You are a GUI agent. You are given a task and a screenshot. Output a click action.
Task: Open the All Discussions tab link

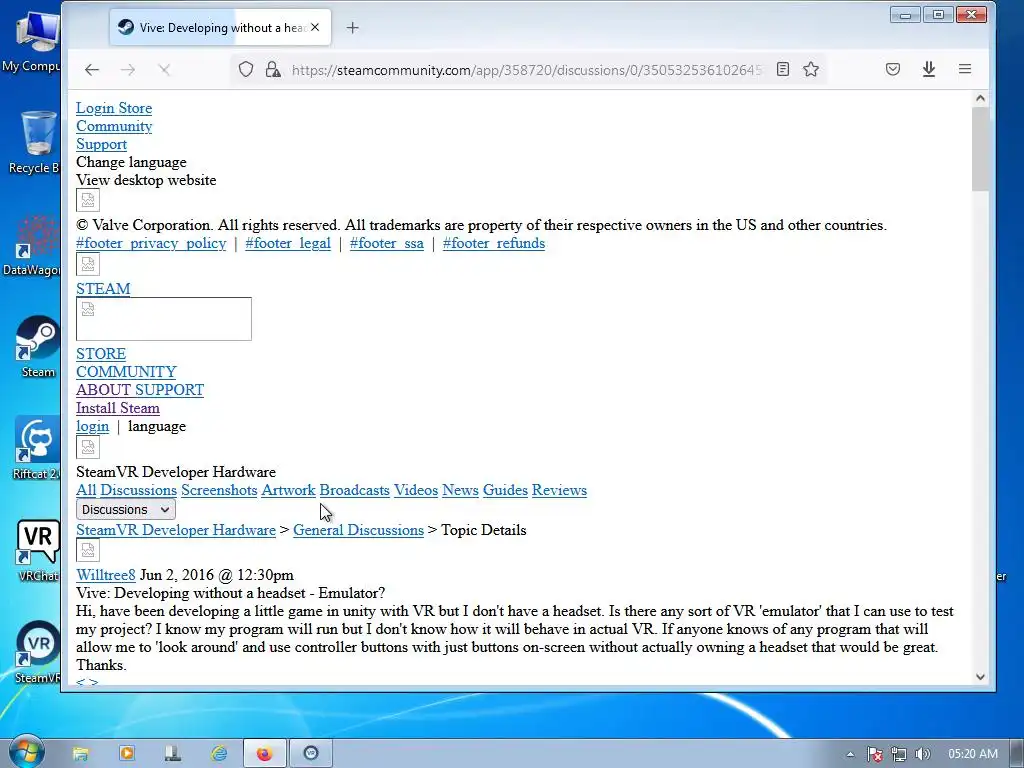(x=126, y=490)
